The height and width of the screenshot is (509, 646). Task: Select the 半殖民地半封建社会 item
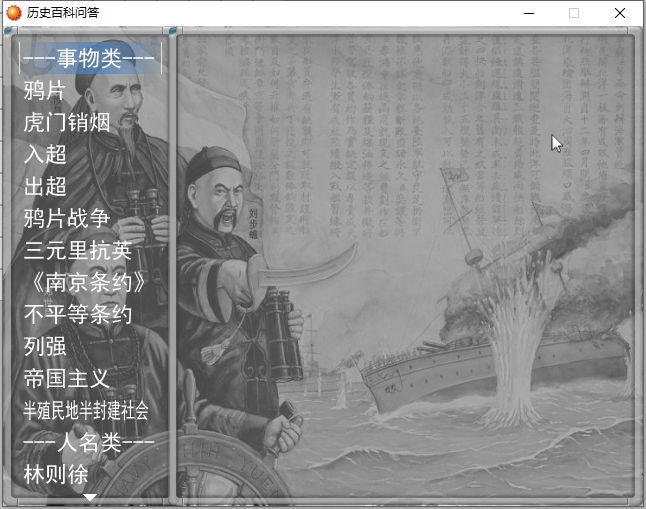86,410
